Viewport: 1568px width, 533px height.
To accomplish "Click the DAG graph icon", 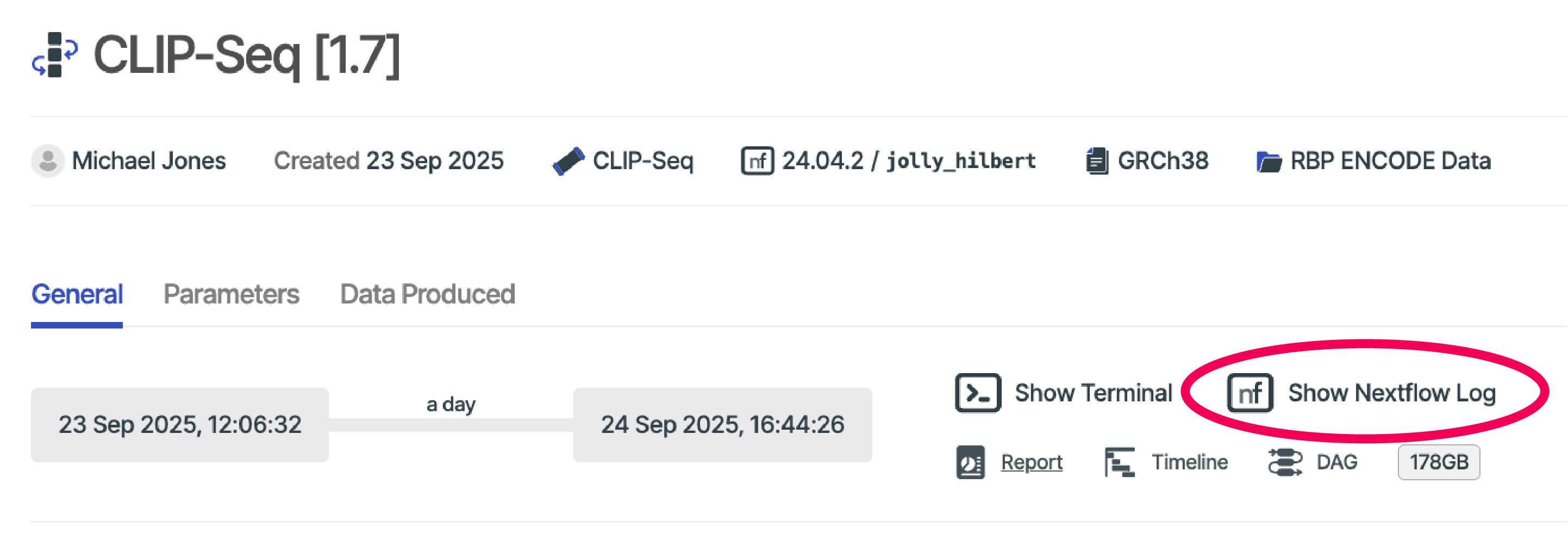I will pyautogui.click(x=1285, y=462).
